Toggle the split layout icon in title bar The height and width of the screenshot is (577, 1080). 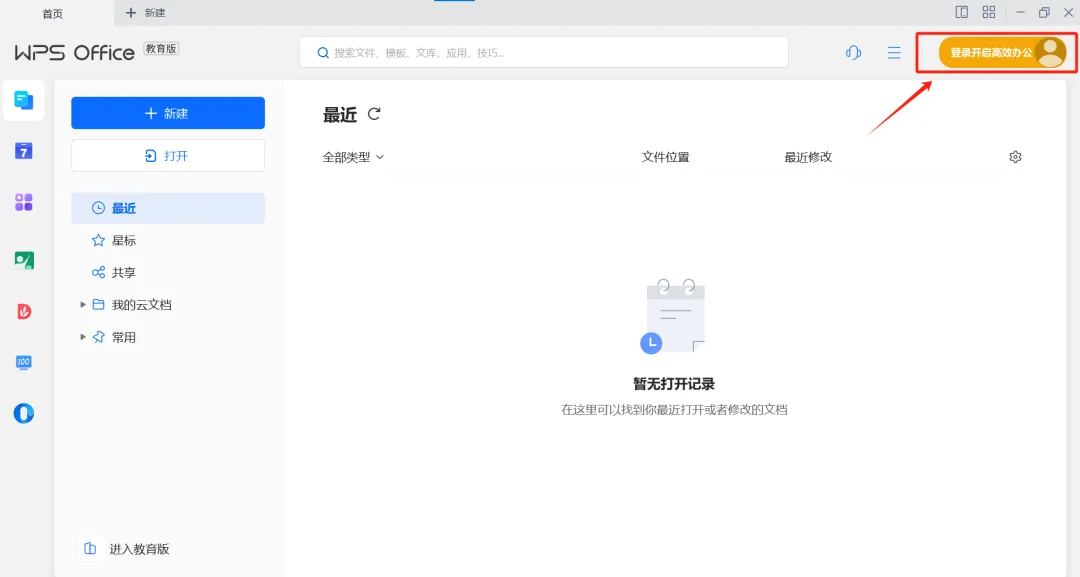tap(962, 12)
